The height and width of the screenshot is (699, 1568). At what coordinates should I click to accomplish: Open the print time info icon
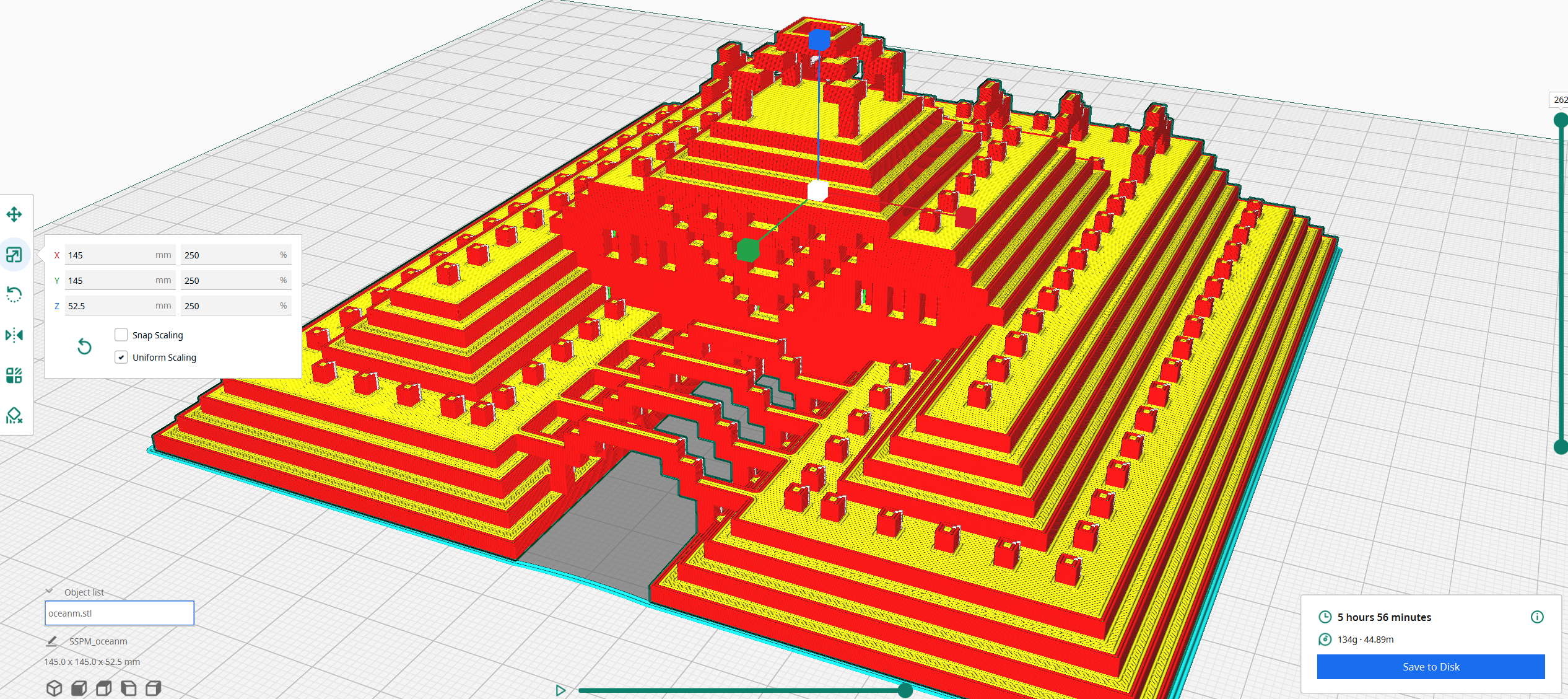coord(1537,617)
